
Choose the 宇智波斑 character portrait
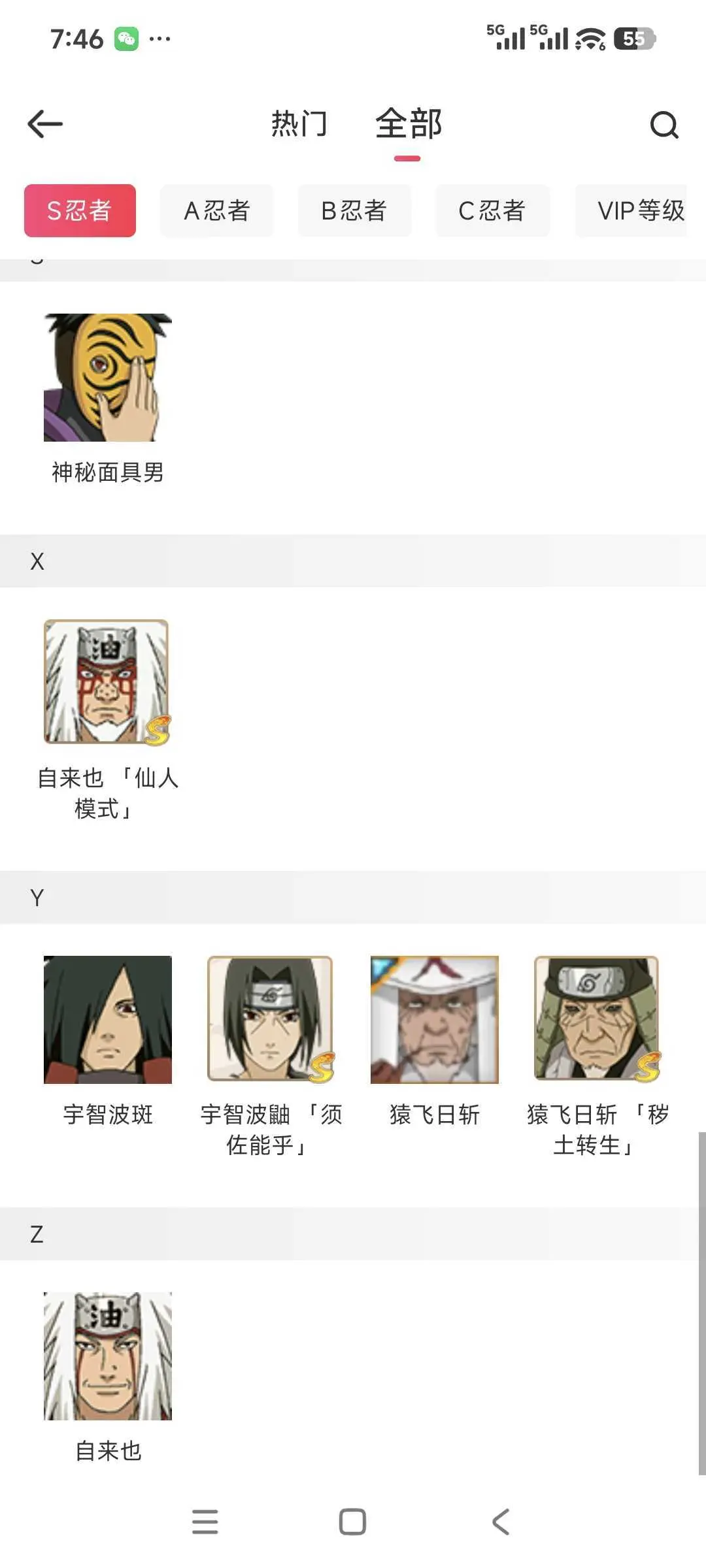click(108, 1020)
